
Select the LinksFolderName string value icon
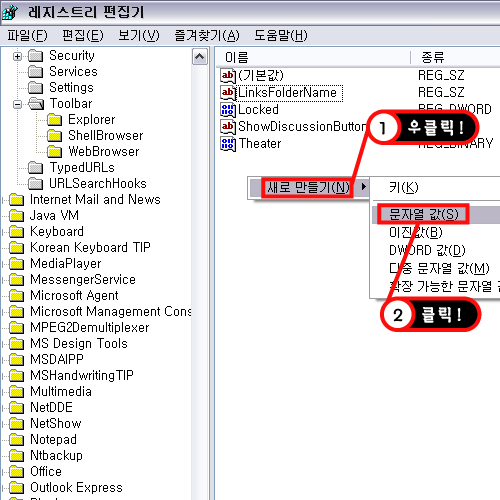(228, 92)
